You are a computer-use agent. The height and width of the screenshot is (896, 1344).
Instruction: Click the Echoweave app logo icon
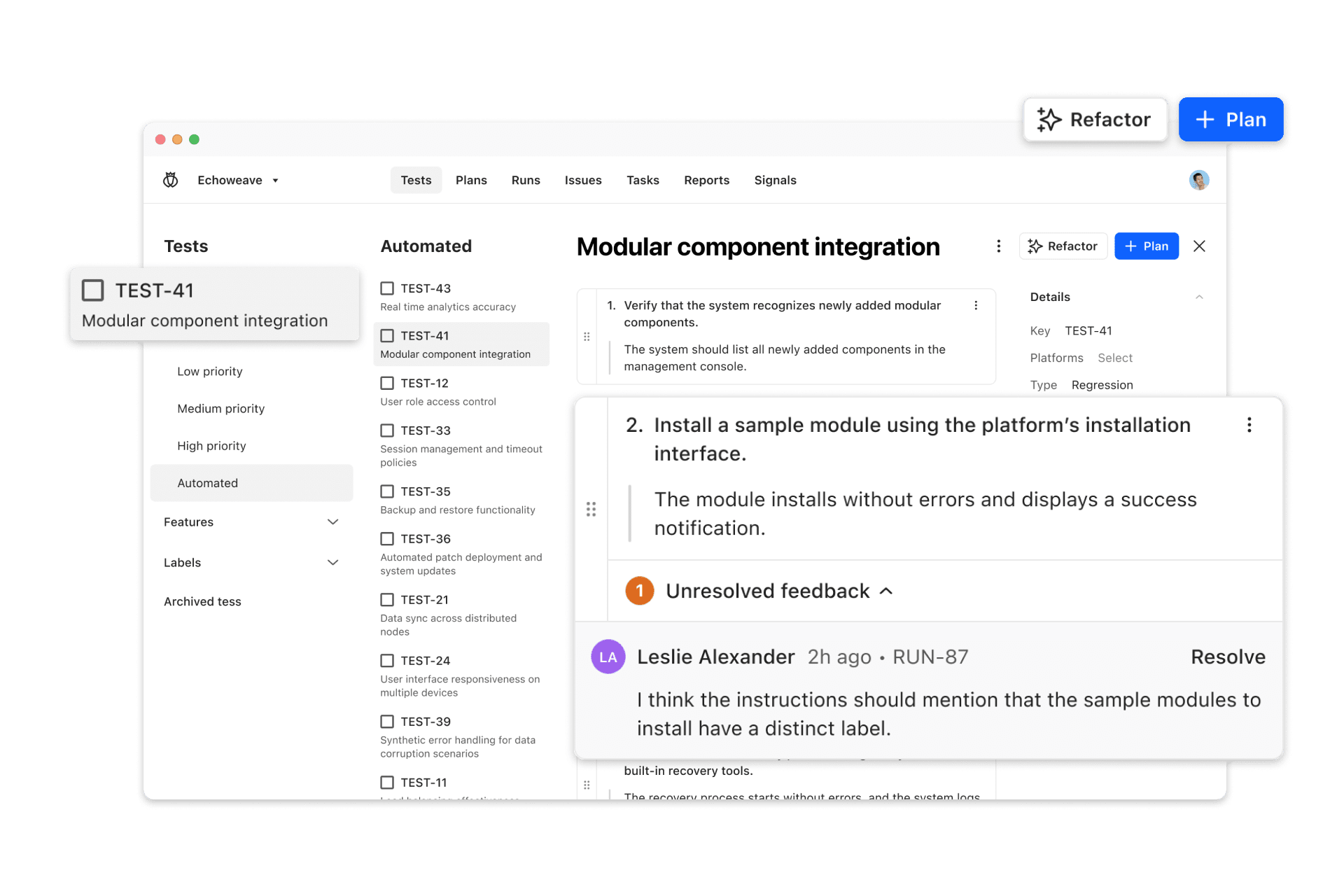pos(171,180)
